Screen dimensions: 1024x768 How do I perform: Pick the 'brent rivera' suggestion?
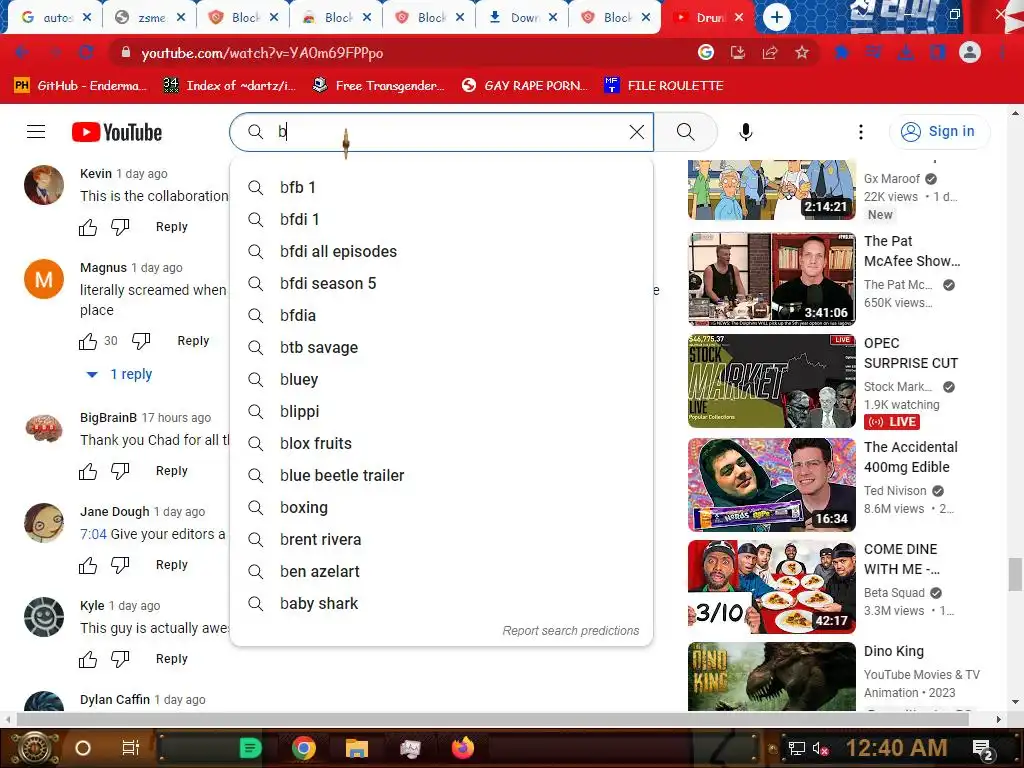tap(441, 539)
